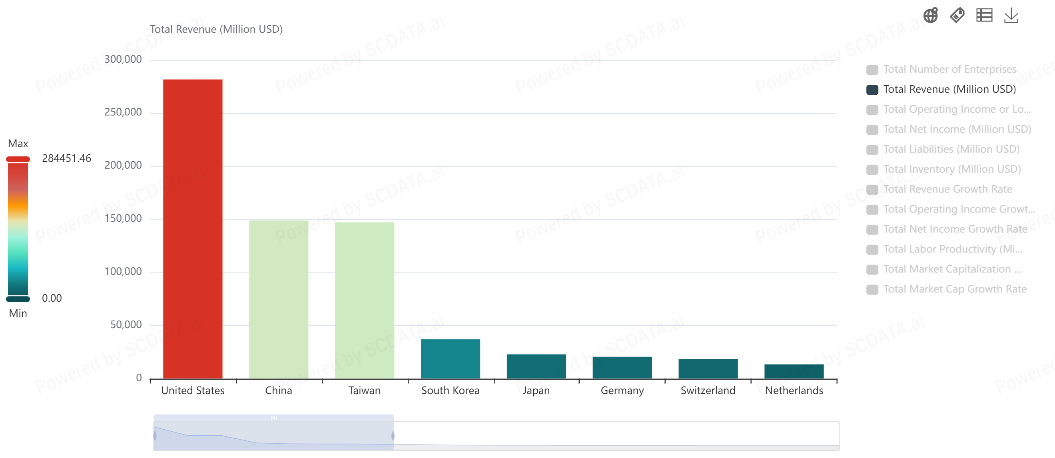Click the color gradient visual map bar

click(18, 228)
